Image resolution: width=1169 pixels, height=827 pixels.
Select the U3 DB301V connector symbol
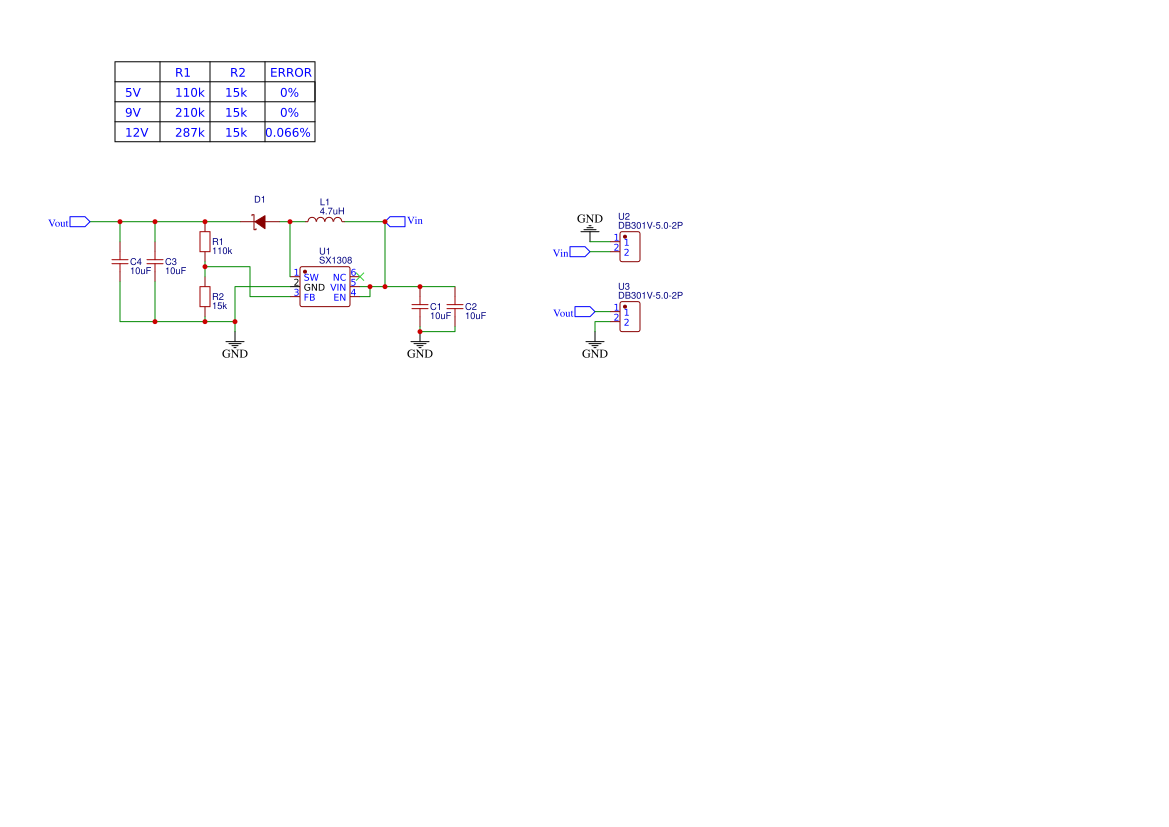[x=630, y=317]
